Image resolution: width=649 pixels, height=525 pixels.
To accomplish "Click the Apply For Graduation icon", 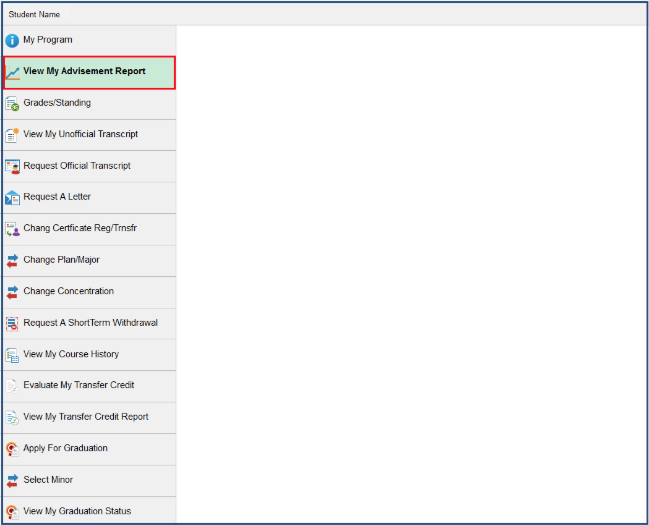I will pos(13,449).
